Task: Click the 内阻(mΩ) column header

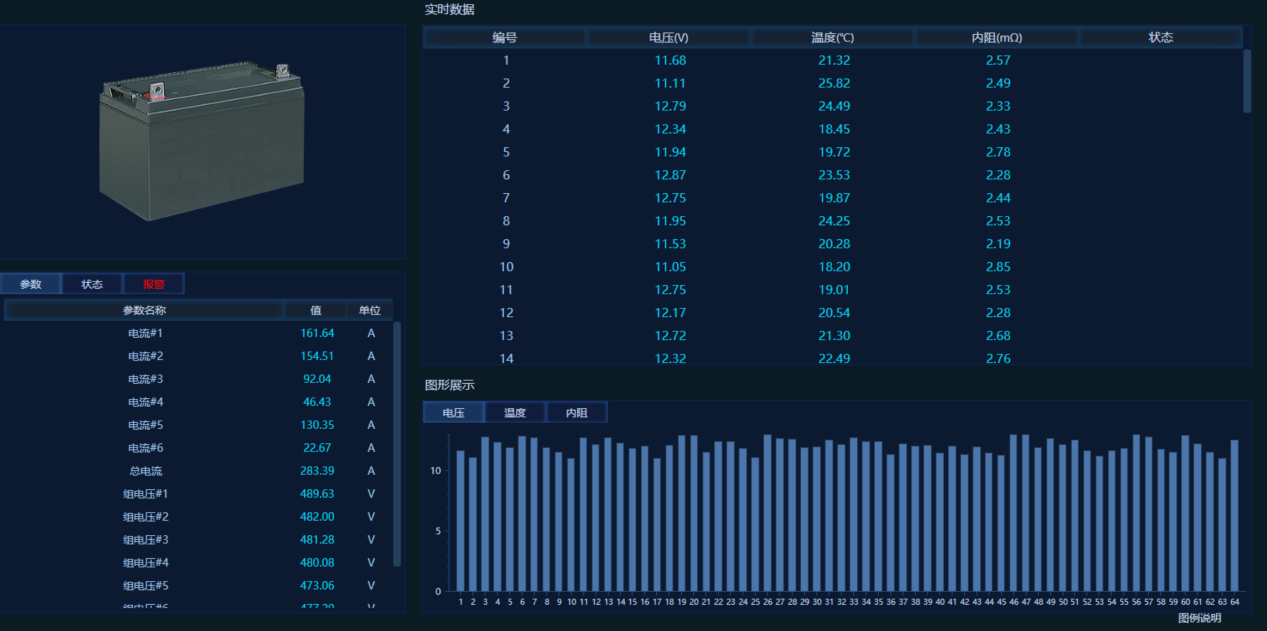Action: 996,38
